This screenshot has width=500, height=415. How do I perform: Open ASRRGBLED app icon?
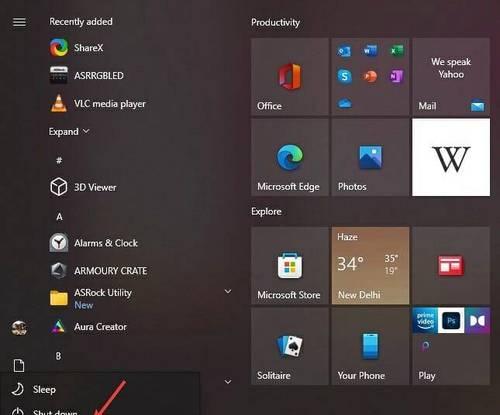pyautogui.click(x=59, y=75)
